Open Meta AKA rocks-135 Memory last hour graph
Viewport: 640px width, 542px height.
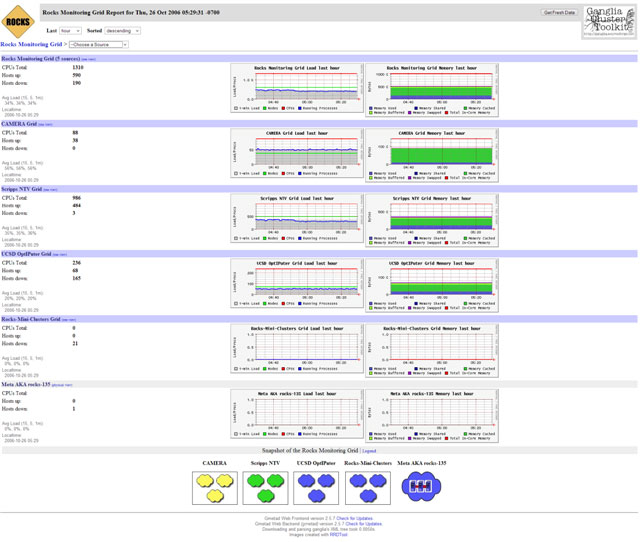tap(432, 416)
